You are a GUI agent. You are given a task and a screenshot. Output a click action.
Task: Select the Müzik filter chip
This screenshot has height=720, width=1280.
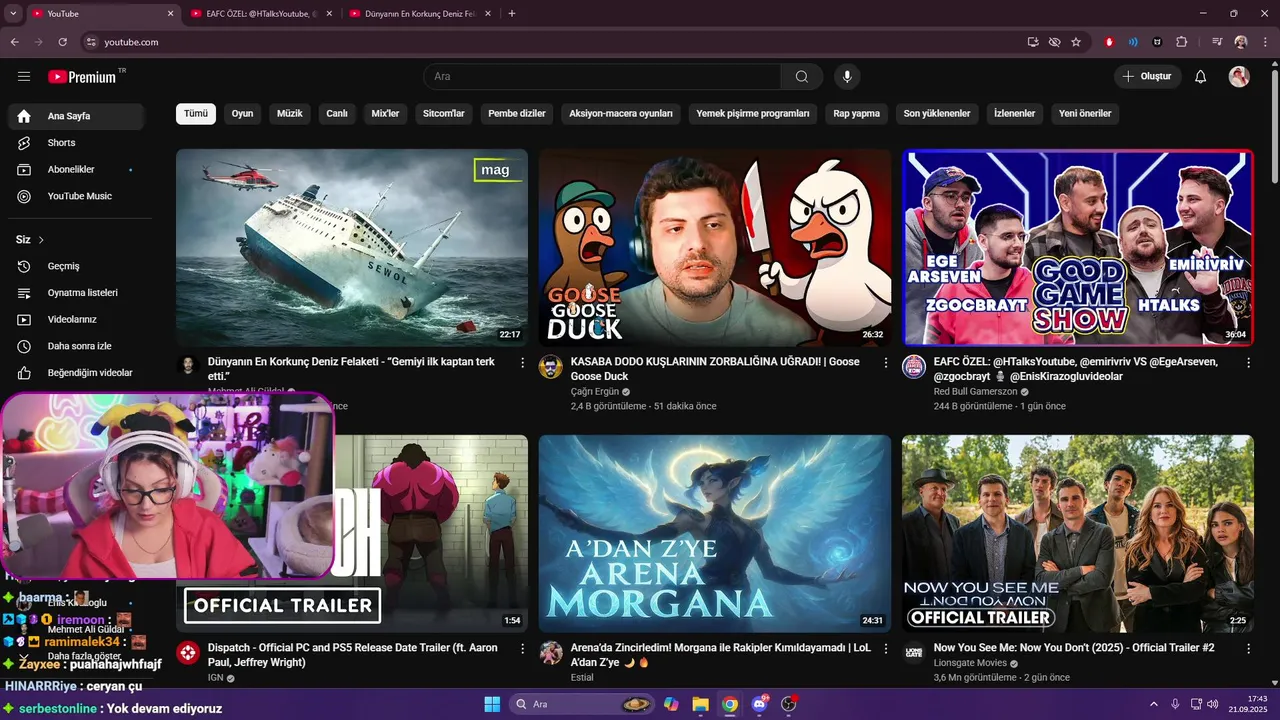[x=290, y=113]
